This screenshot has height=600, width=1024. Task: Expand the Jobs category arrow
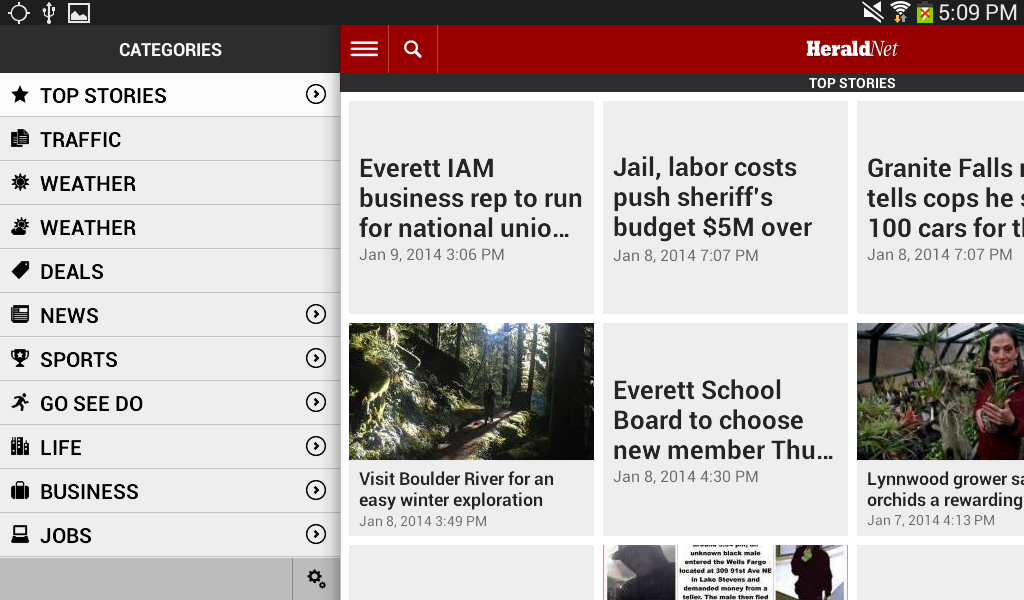316,534
